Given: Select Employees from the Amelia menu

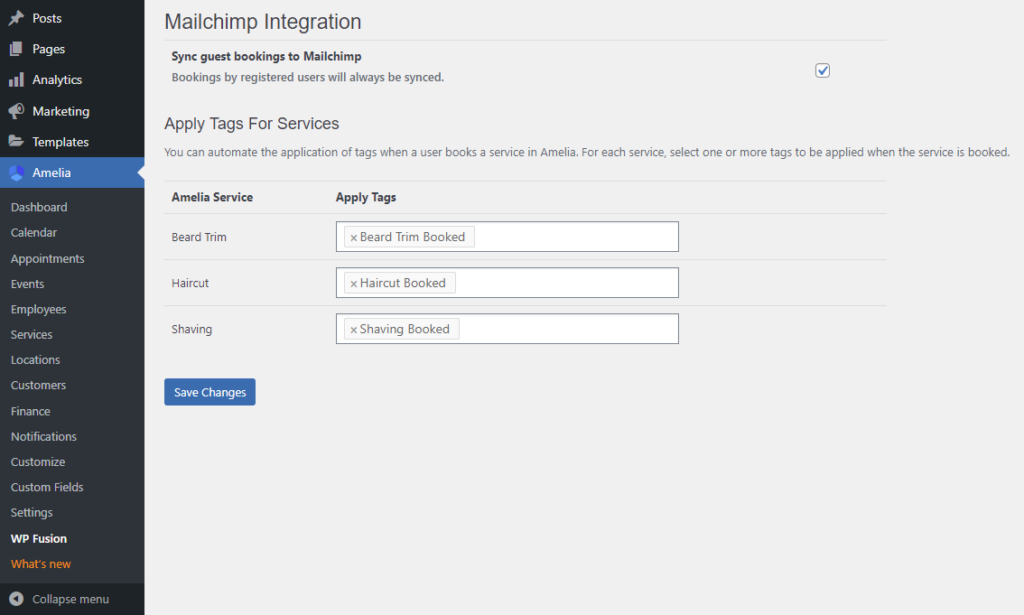Looking at the screenshot, I should (38, 309).
